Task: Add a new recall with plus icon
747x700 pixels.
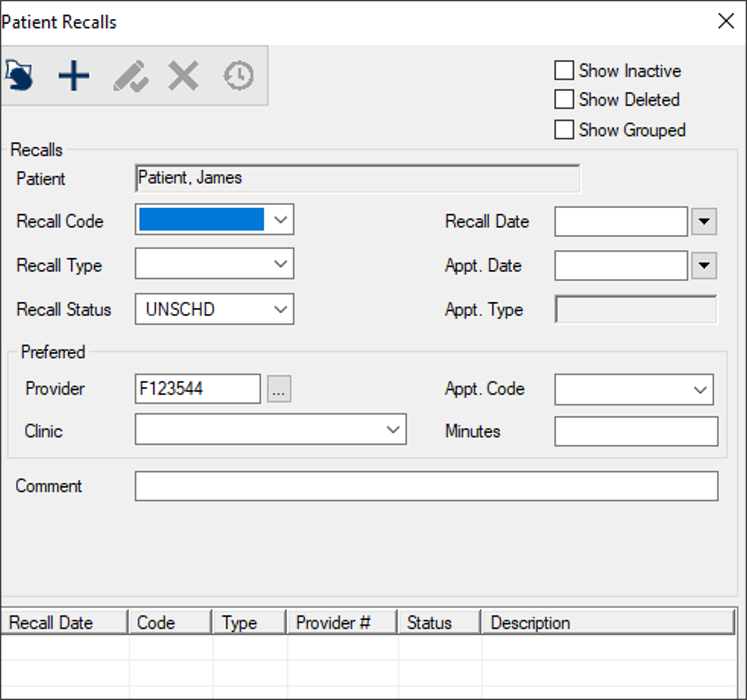Action: click(74, 76)
